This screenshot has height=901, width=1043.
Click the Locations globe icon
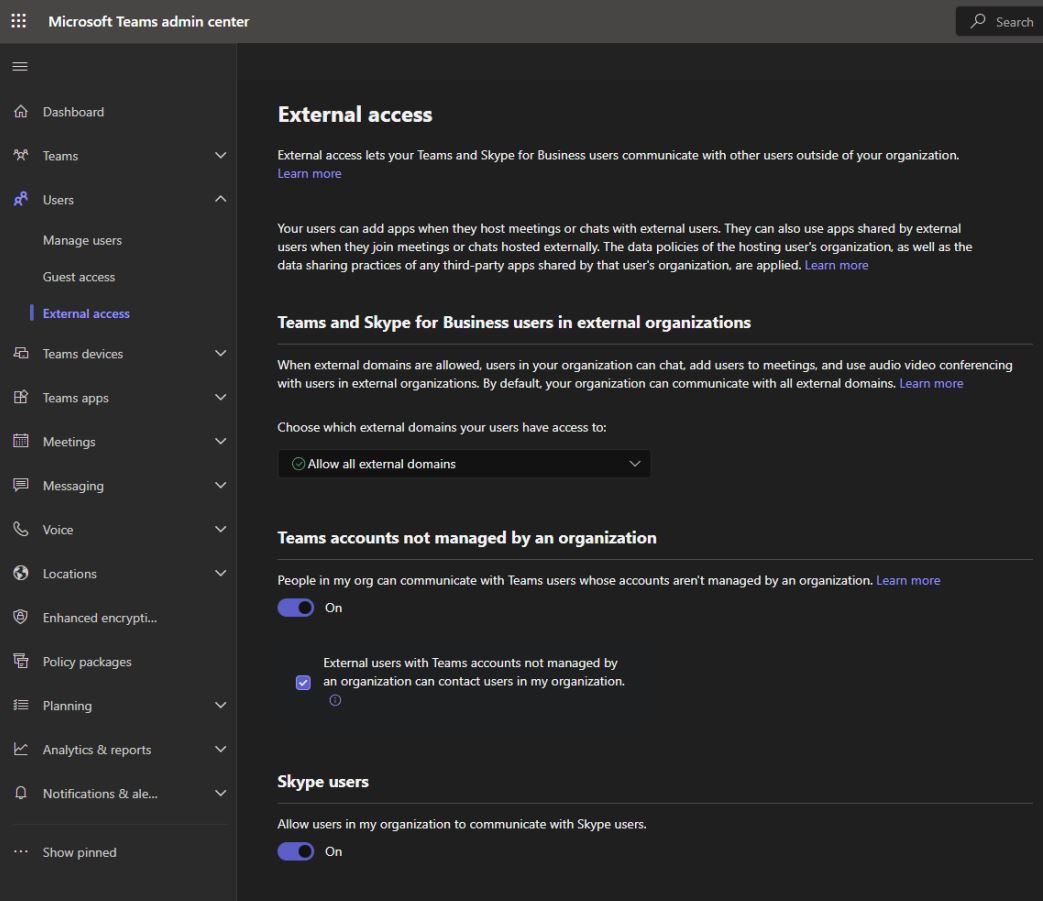click(21, 573)
